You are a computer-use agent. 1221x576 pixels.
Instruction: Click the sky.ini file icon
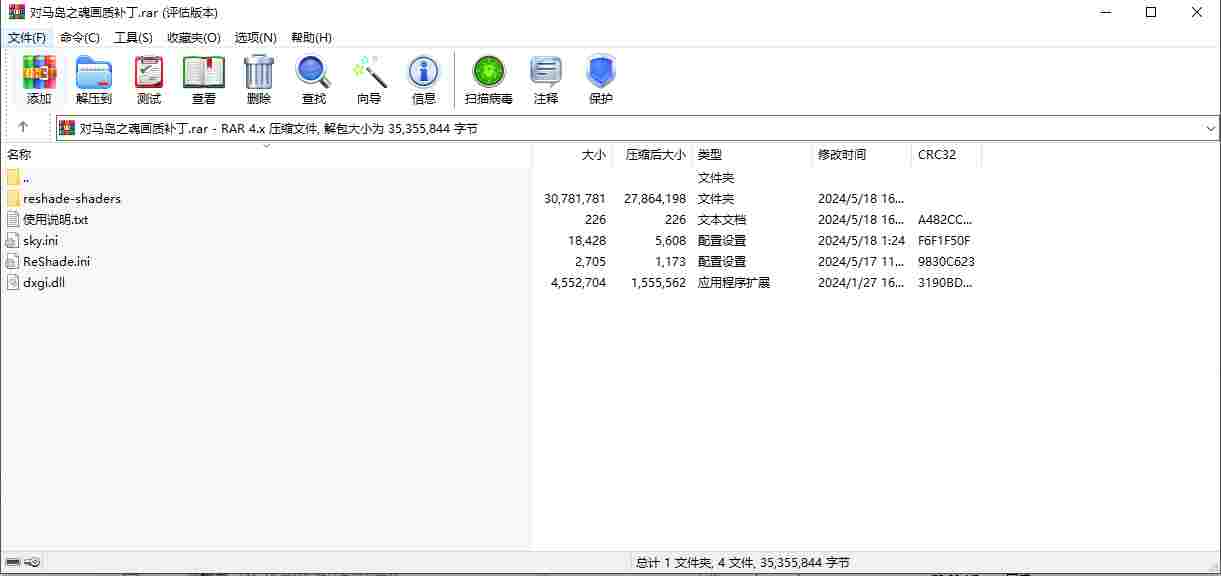[x=13, y=240]
